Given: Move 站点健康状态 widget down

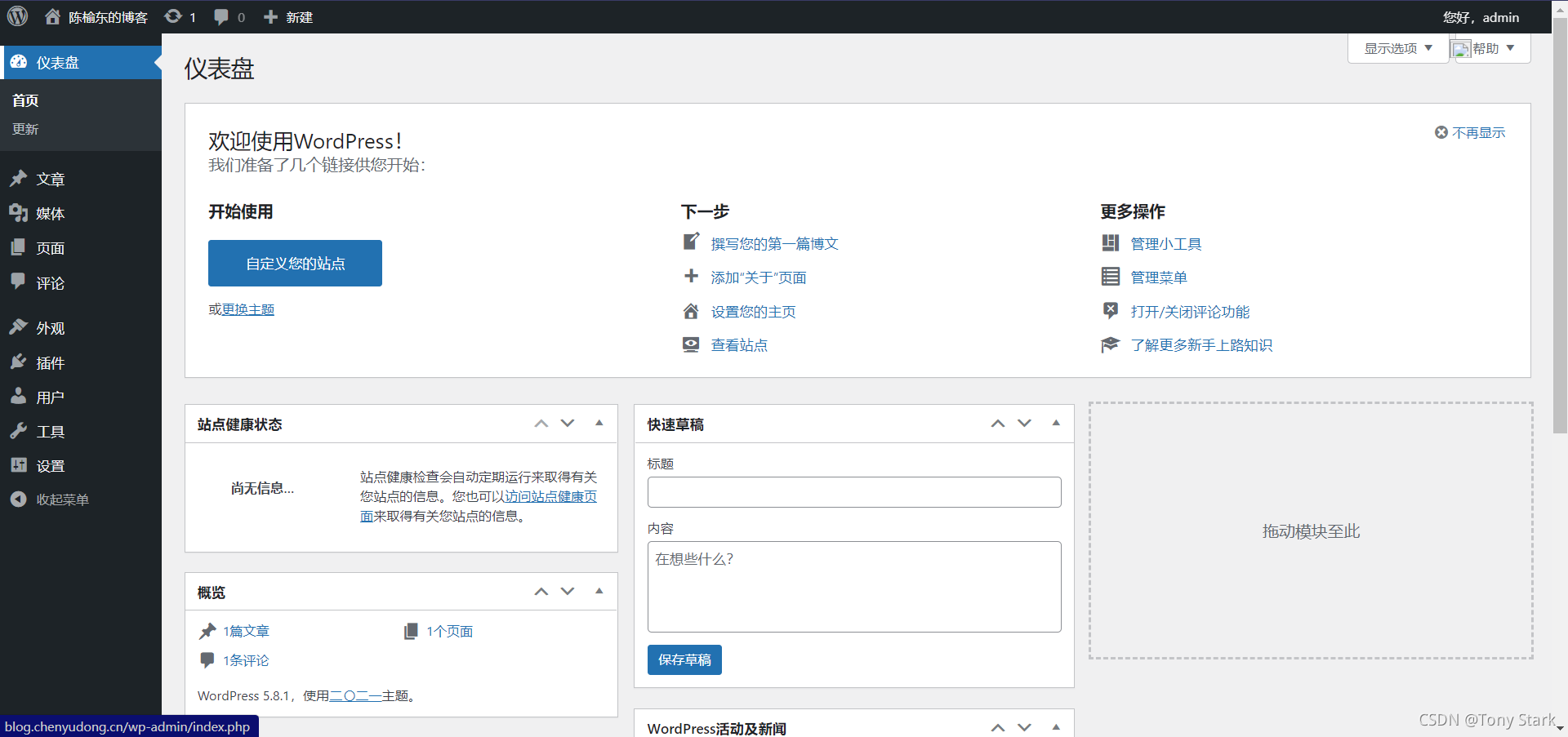Looking at the screenshot, I should [x=568, y=423].
